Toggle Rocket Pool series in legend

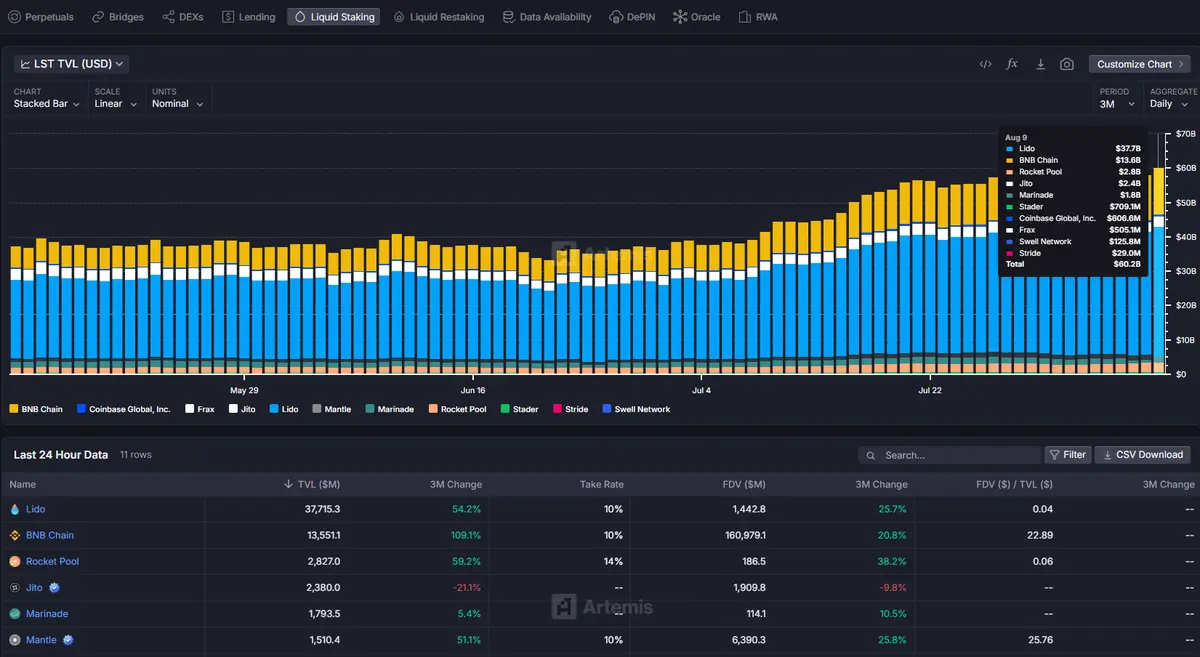coord(457,409)
